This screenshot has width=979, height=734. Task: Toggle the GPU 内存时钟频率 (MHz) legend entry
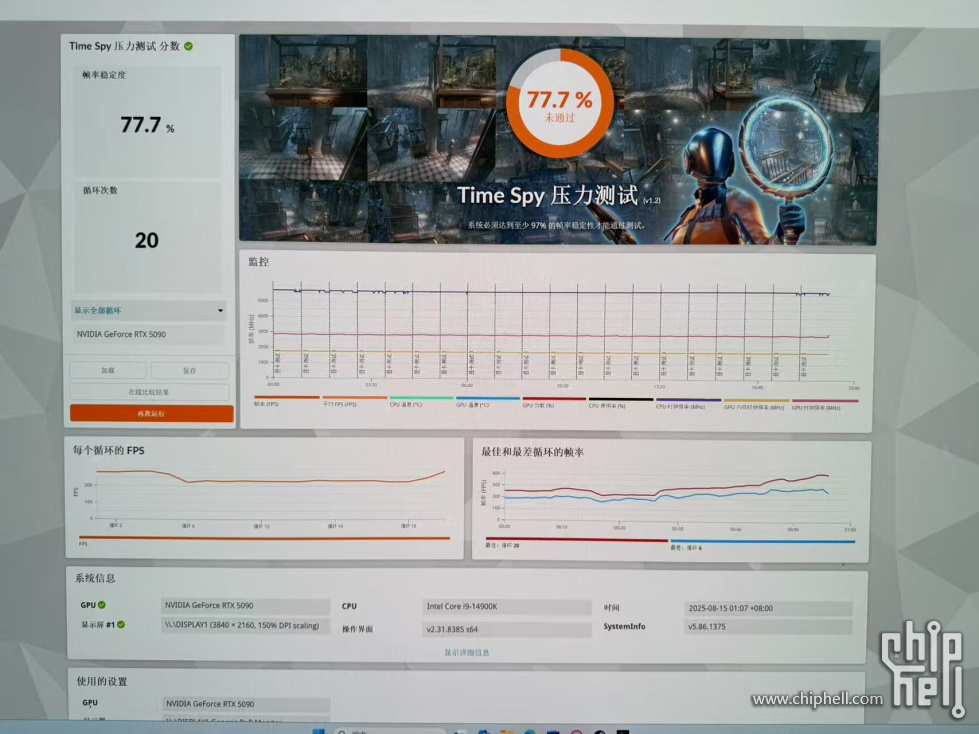point(756,405)
